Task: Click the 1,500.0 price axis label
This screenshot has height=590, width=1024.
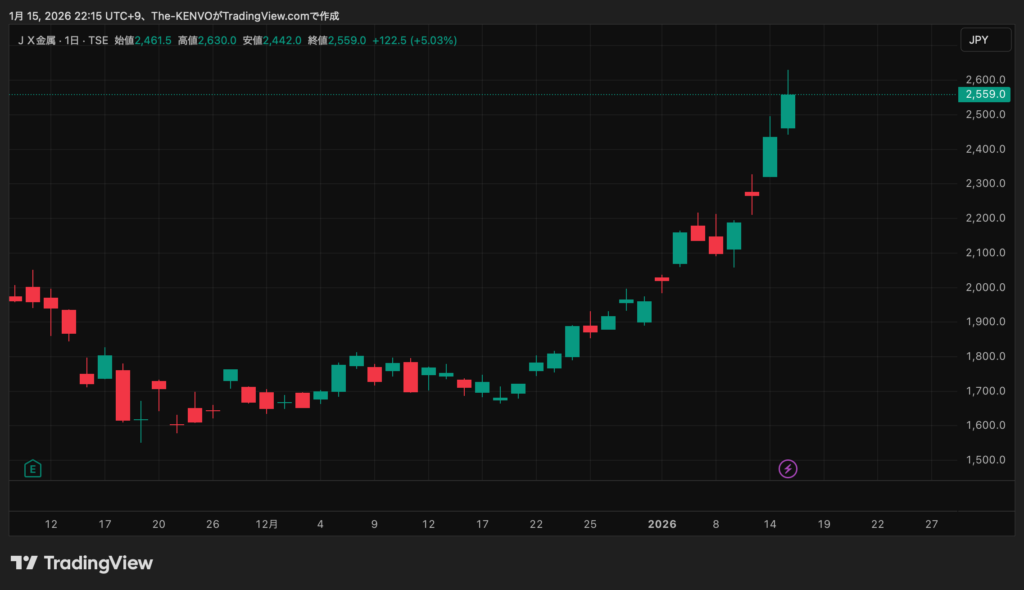Action: pos(985,460)
